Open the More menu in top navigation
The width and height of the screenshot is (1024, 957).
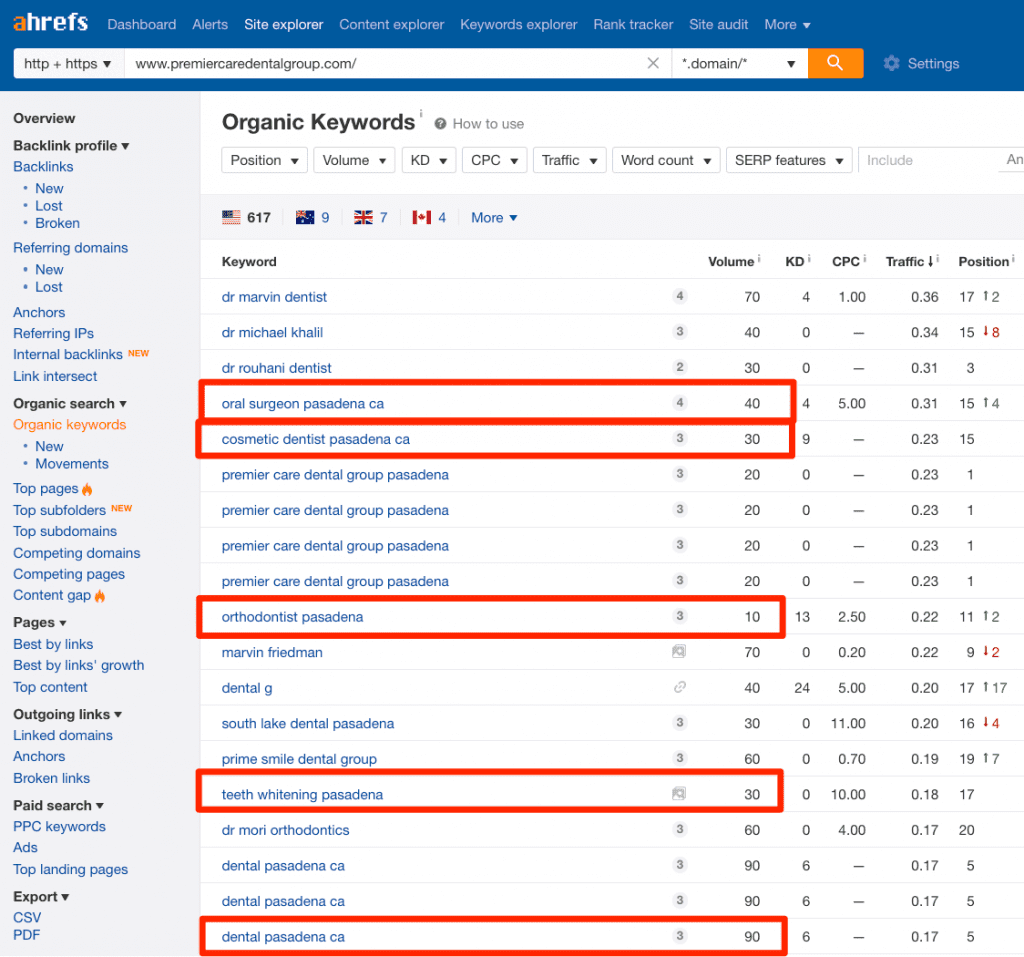point(787,25)
